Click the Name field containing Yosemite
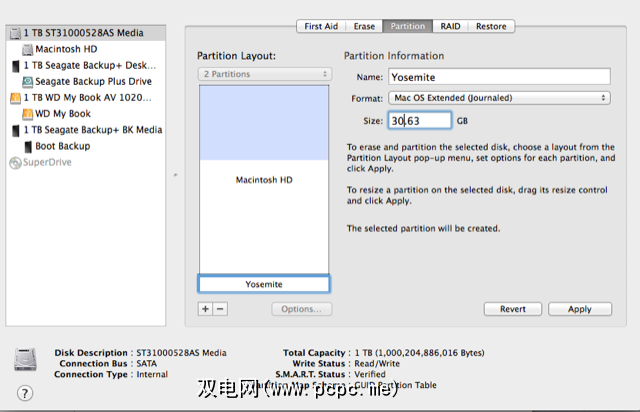Image resolution: width=640 pixels, height=412 pixels. [500, 77]
